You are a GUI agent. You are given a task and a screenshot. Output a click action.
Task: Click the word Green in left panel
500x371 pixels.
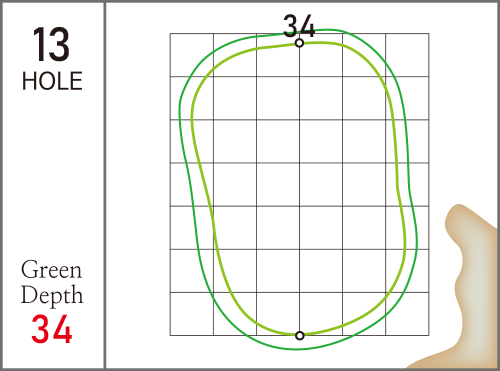(51, 269)
